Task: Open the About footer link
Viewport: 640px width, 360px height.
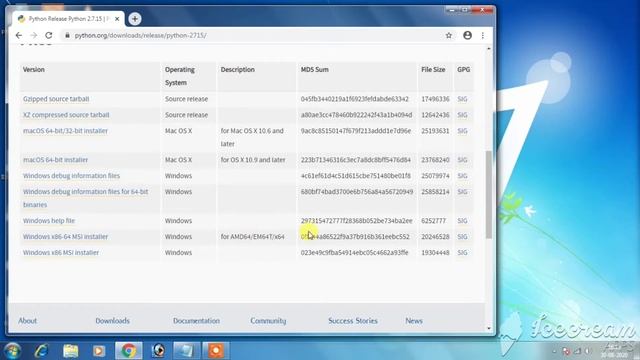Action: [27, 321]
